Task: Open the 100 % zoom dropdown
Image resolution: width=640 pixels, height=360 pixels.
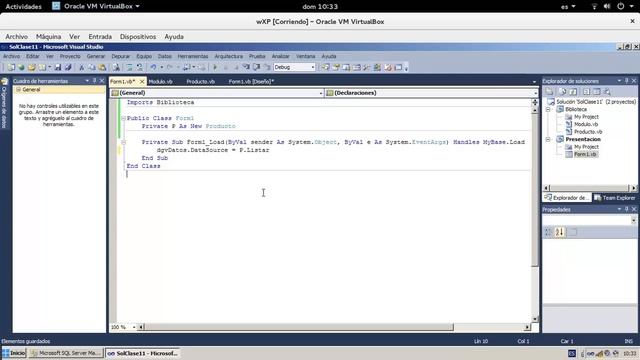Action: [133, 327]
